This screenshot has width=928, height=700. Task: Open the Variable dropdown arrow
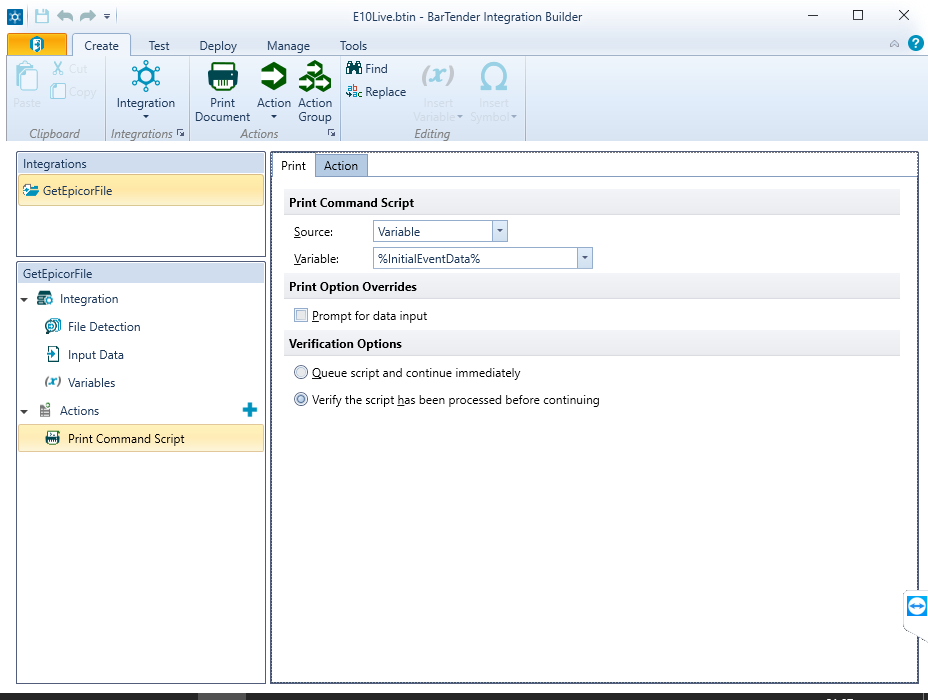585,259
